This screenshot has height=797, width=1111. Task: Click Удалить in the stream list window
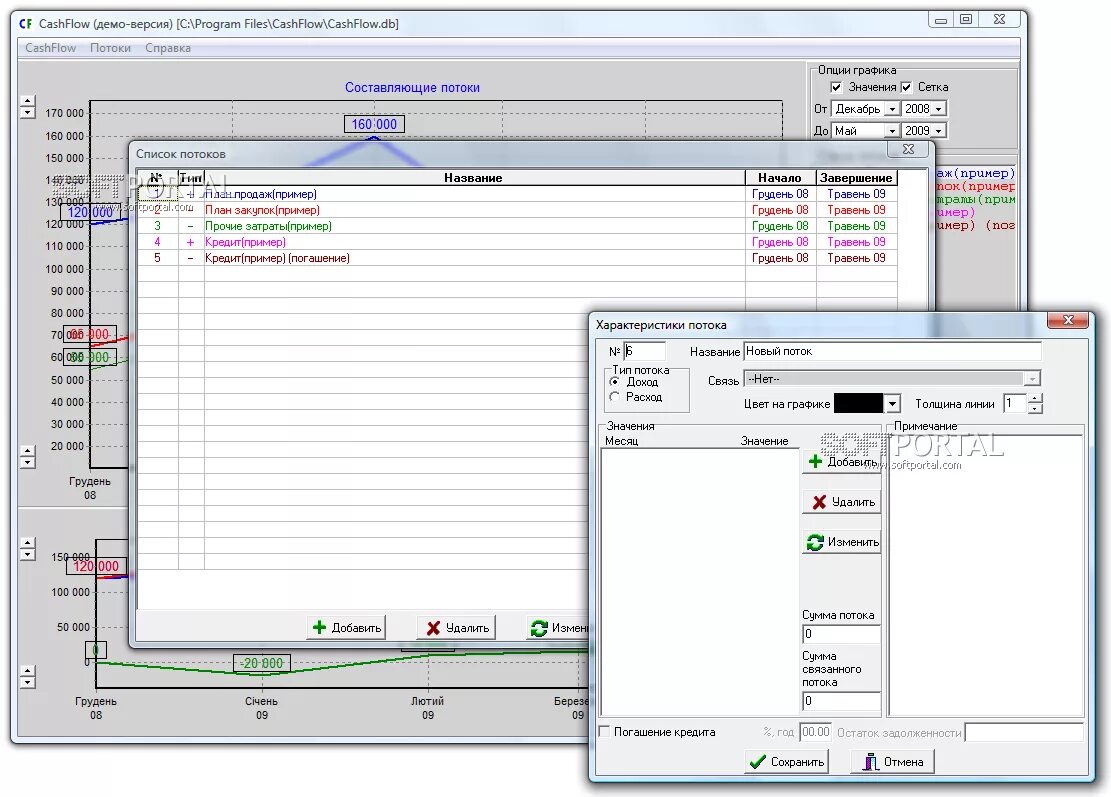point(457,628)
